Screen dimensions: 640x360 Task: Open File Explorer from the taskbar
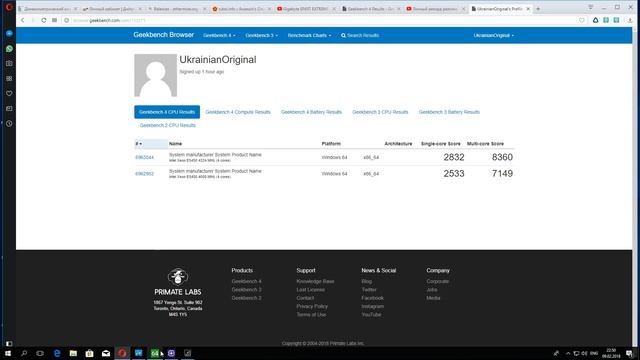click(73, 353)
